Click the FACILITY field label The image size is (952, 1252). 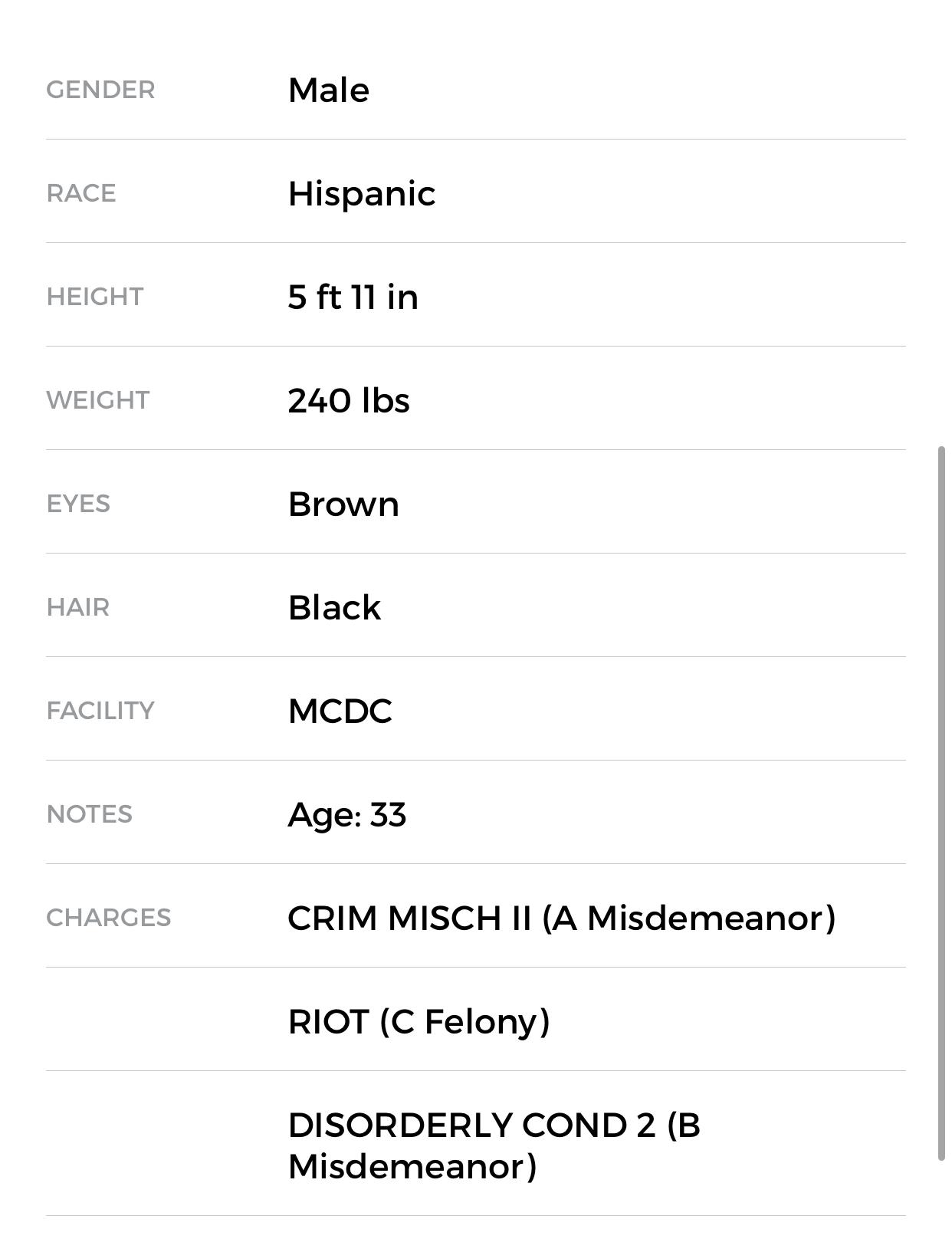tap(100, 711)
